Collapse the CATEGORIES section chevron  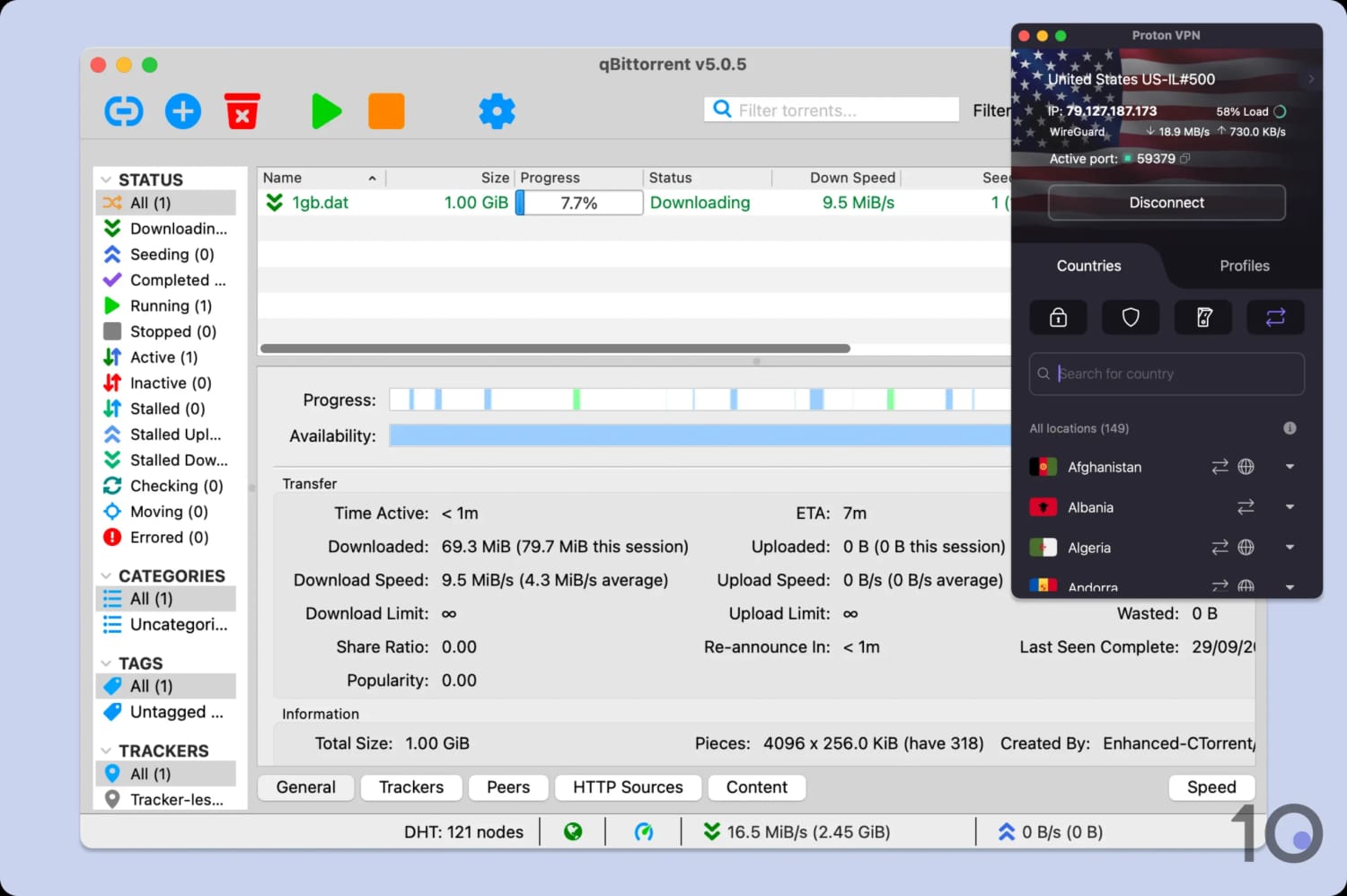pos(106,575)
